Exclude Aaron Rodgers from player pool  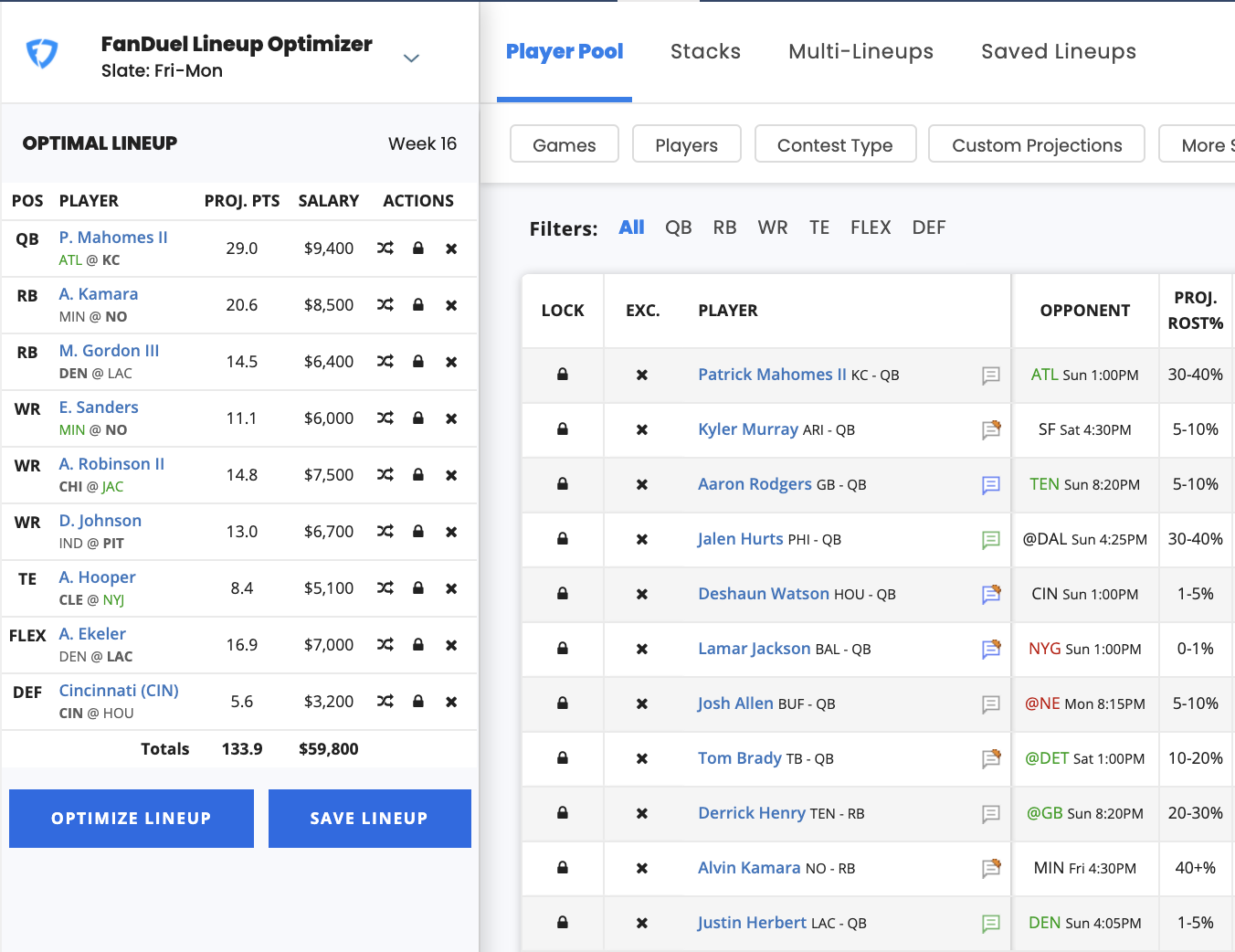tap(642, 484)
